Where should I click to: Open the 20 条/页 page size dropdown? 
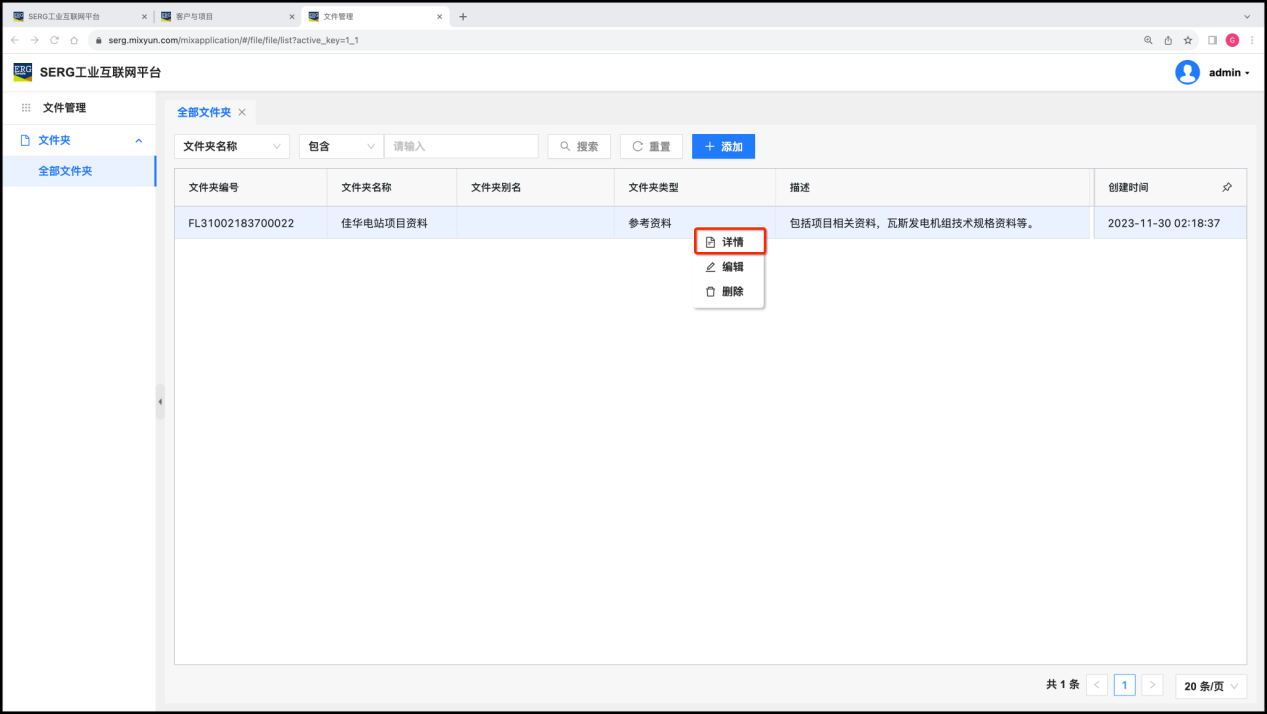pos(1211,685)
